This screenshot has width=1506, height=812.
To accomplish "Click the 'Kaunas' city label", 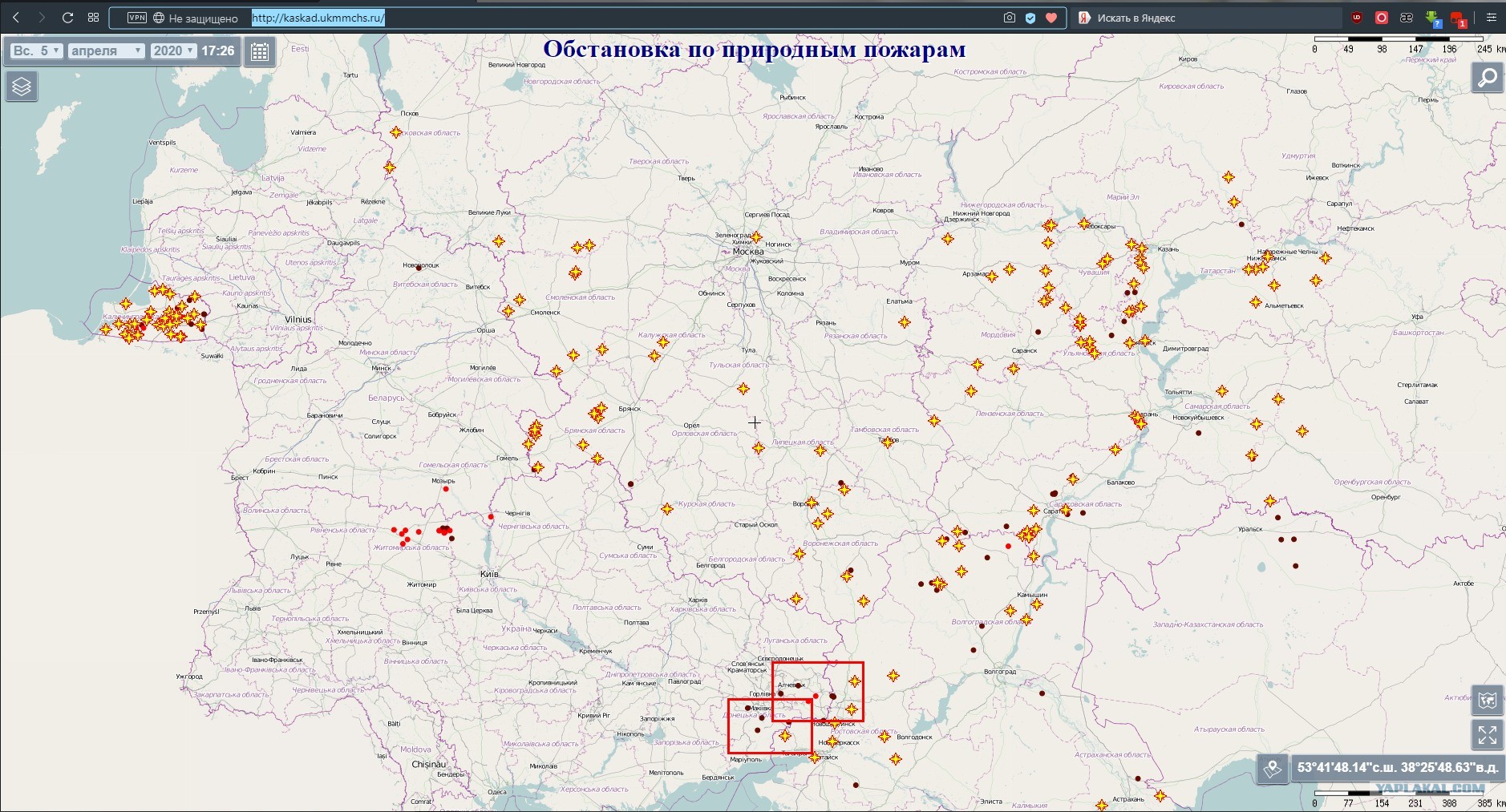I will (248, 305).
